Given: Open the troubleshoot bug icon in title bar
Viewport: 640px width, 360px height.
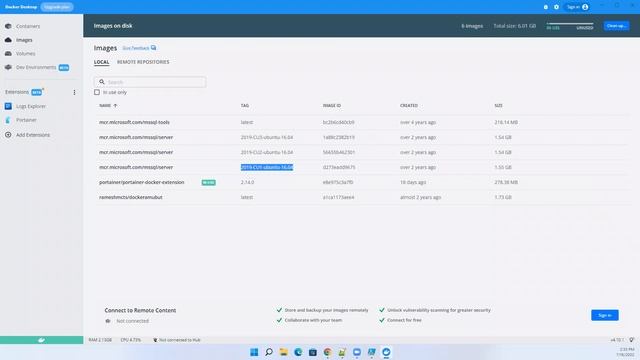Looking at the screenshot, I should coord(546,7).
